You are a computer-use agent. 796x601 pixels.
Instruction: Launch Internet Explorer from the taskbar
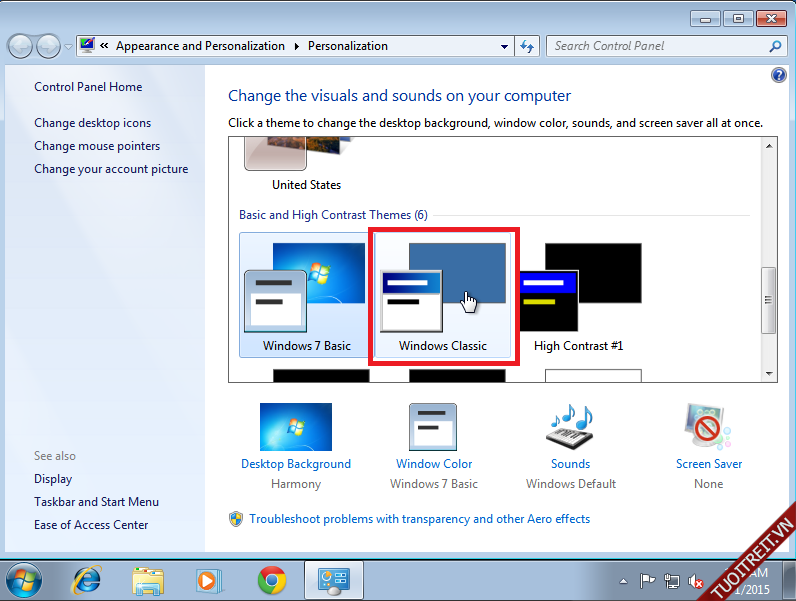87,580
